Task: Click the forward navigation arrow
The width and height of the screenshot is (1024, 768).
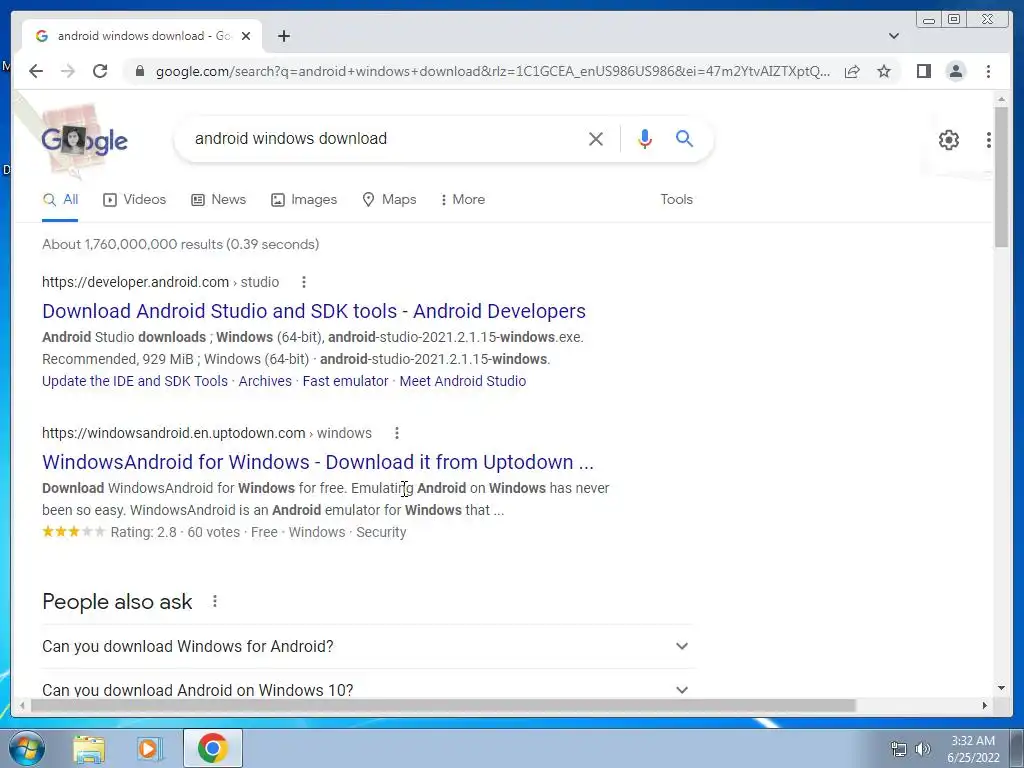Action: coord(68,71)
